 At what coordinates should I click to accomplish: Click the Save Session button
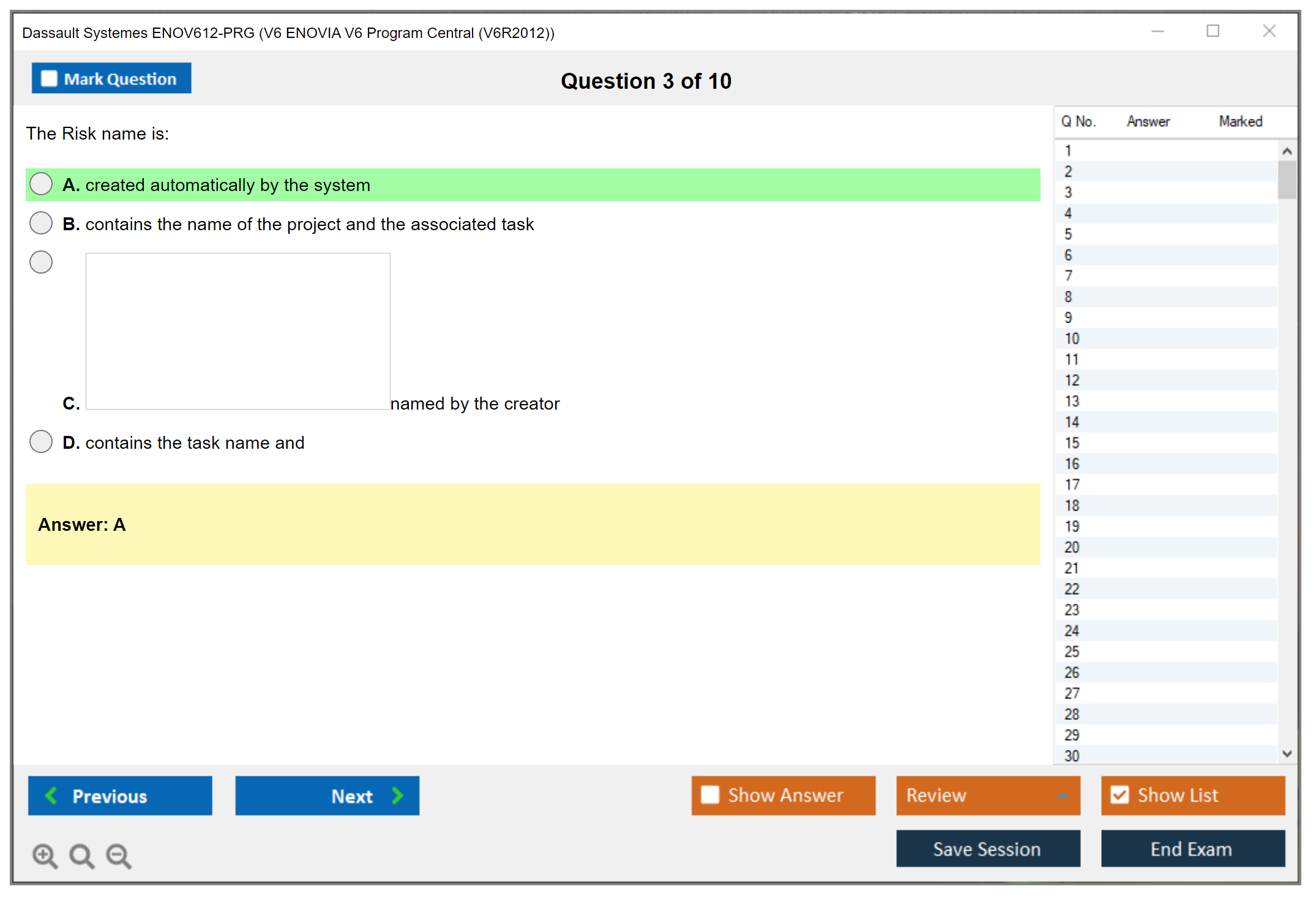pyautogui.click(x=987, y=849)
